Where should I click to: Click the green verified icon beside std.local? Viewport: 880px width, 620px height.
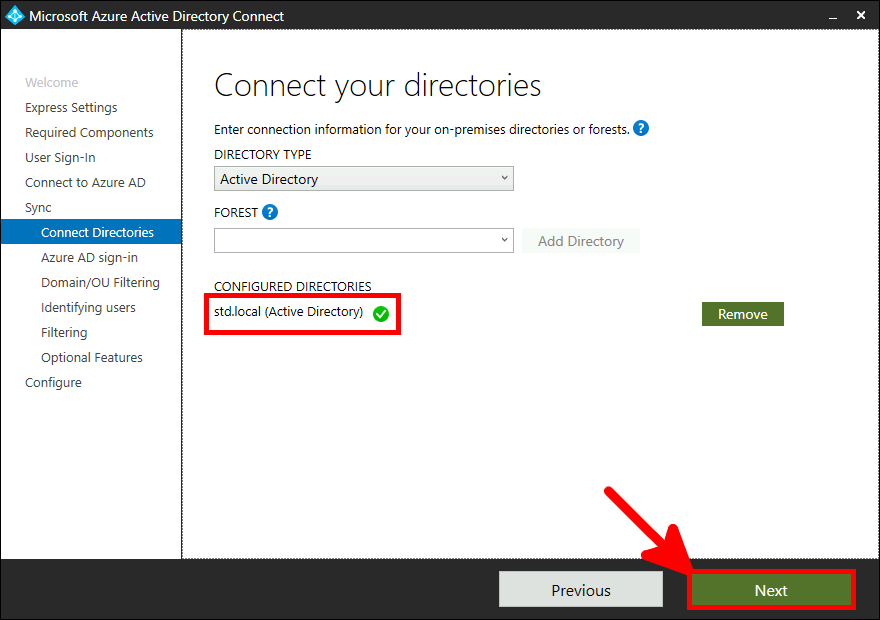point(380,313)
